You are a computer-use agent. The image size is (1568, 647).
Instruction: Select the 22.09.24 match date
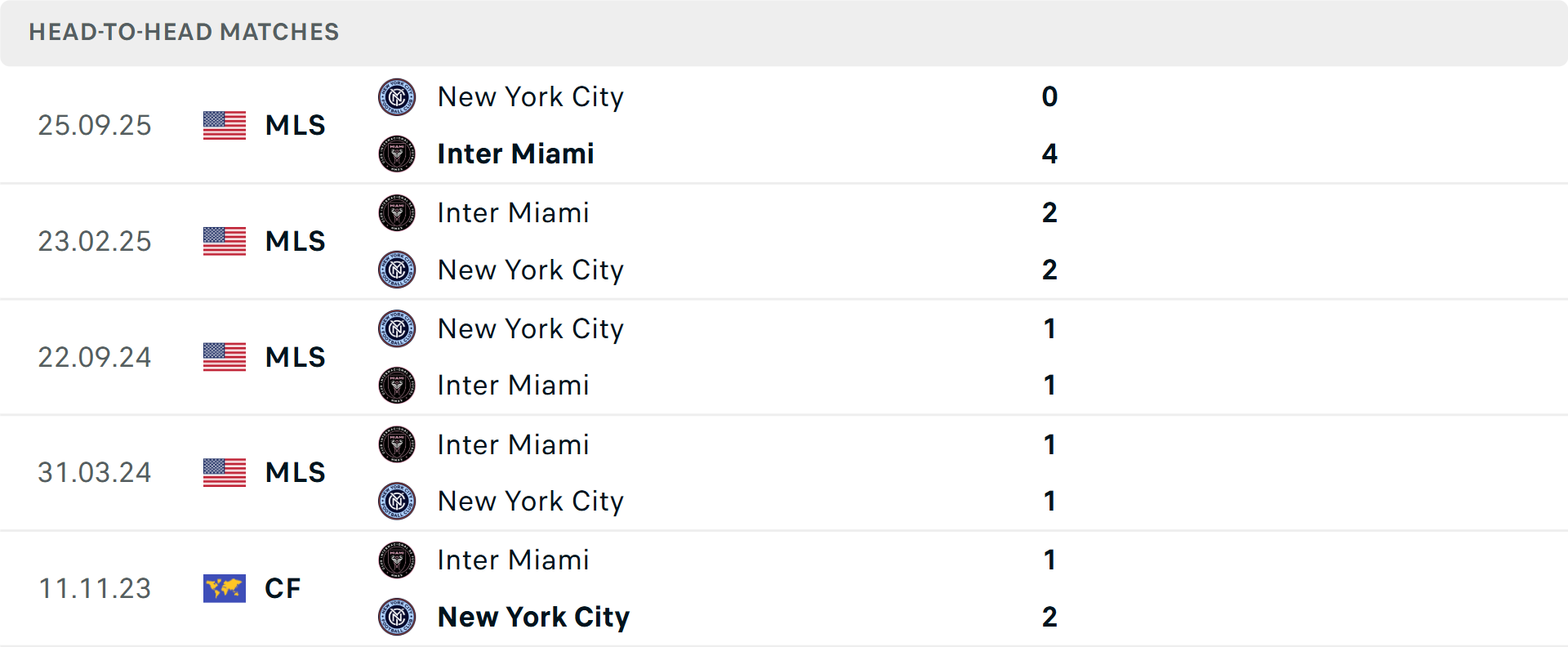click(95, 357)
